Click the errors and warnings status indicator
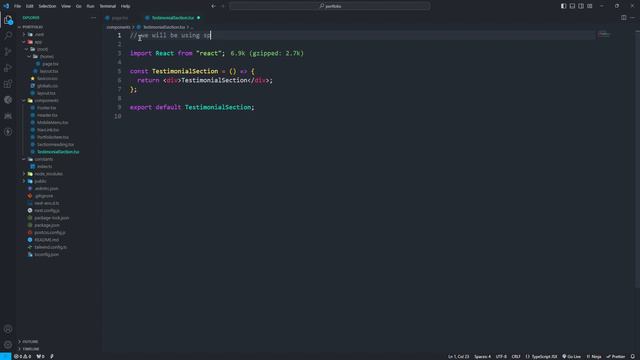Image resolution: width=640 pixels, height=360 pixels. tap(23, 356)
